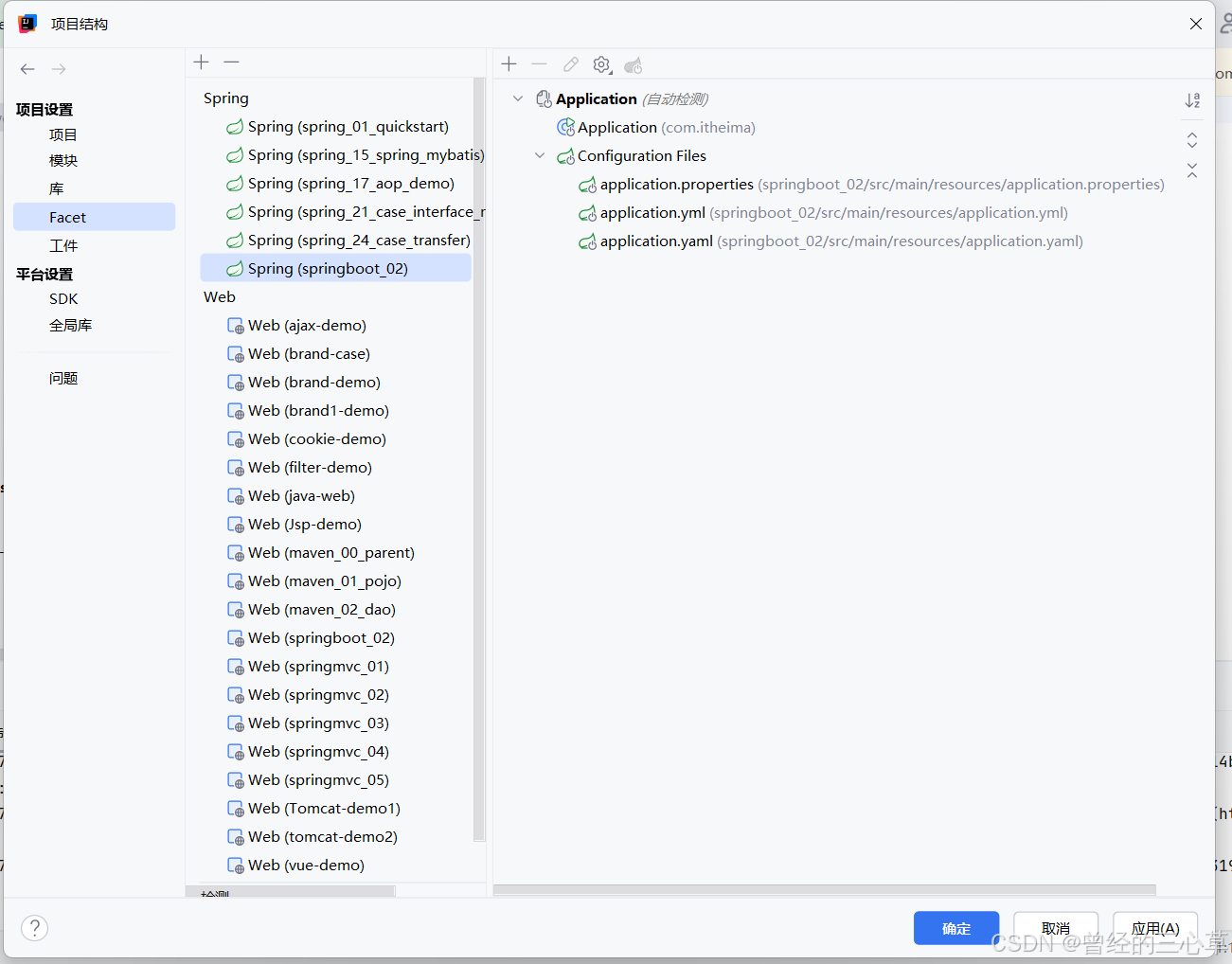This screenshot has width=1232, height=964.
Task: Open the 项目 settings page
Action: [x=63, y=135]
